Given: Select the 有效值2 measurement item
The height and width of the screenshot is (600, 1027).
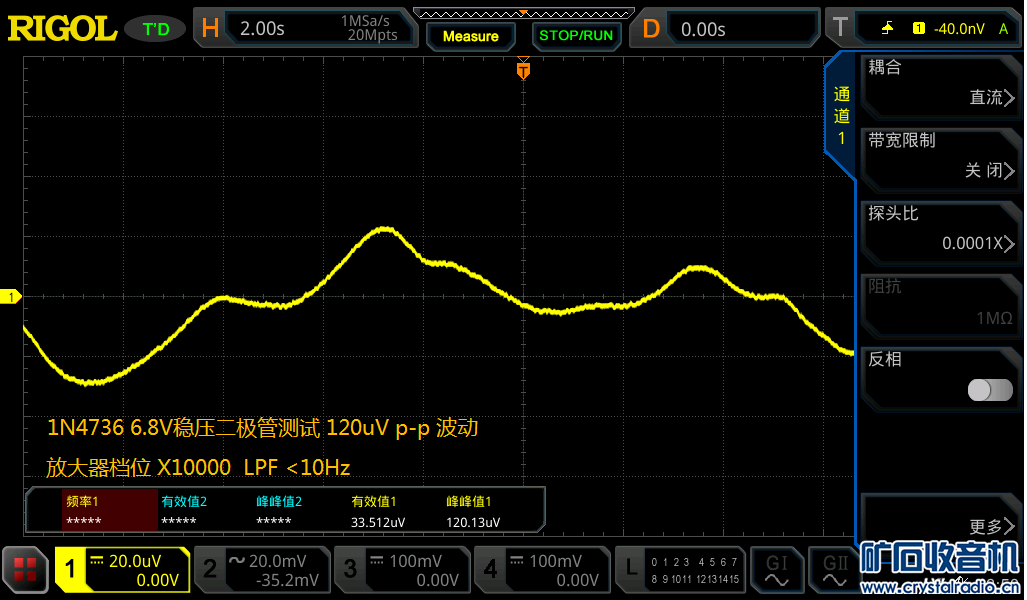Looking at the screenshot, I should (x=183, y=512).
